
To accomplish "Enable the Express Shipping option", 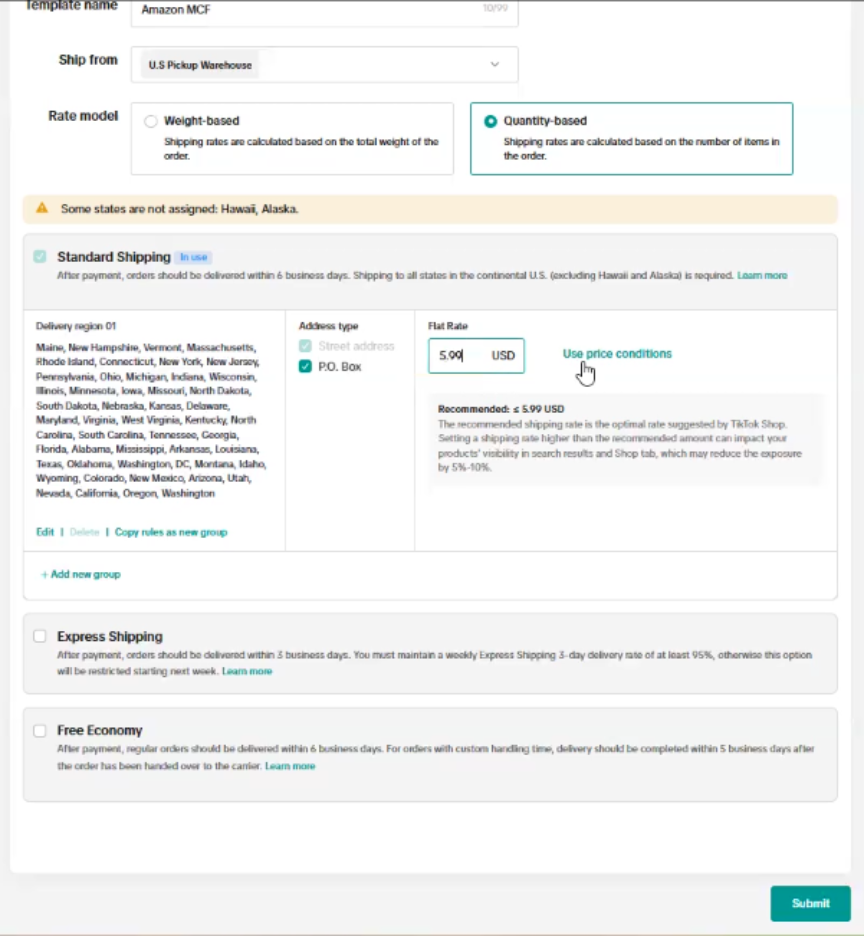I will [x=40, y=636].
